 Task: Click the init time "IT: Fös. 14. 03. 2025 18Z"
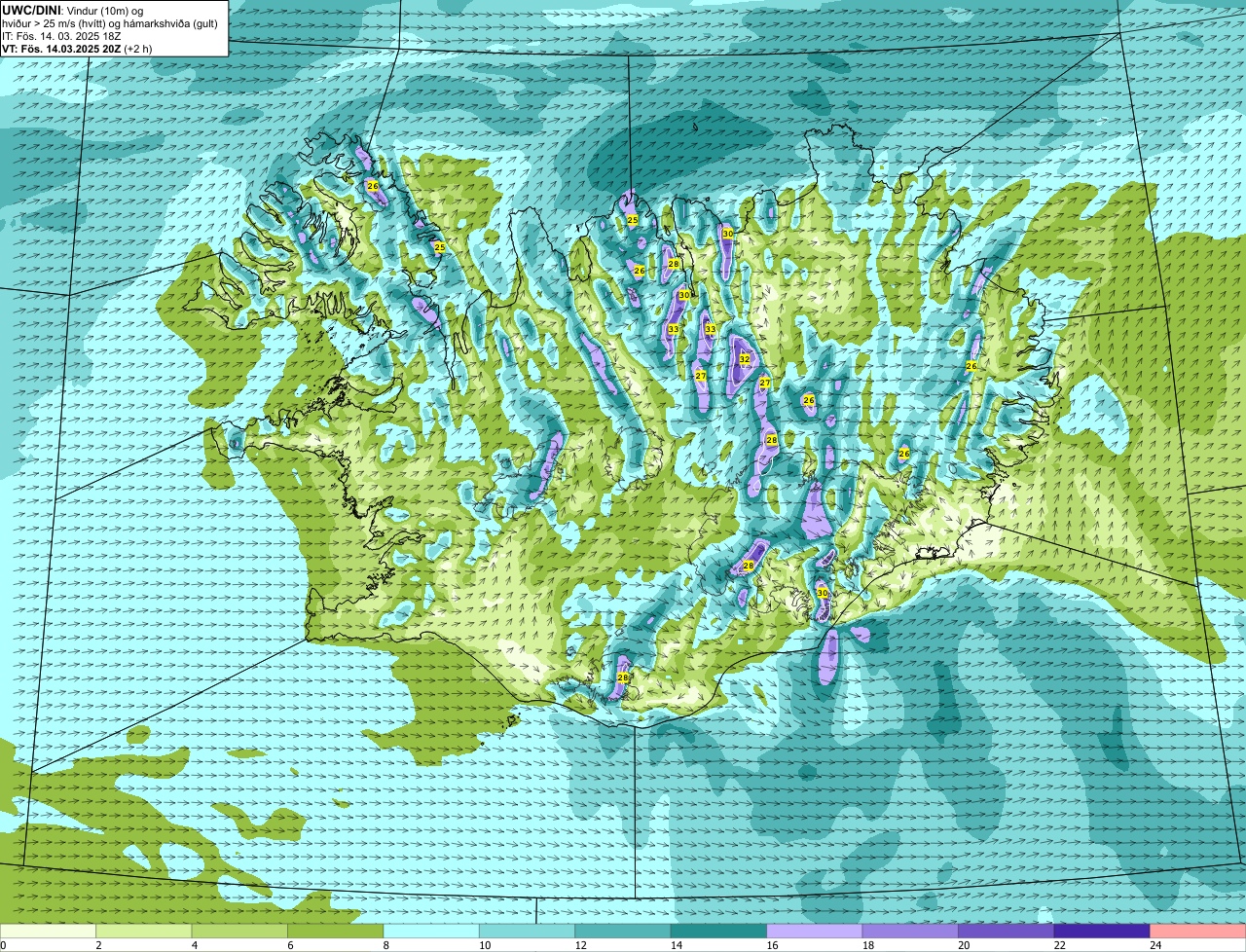pyautogui.click(x=61, y=36)
